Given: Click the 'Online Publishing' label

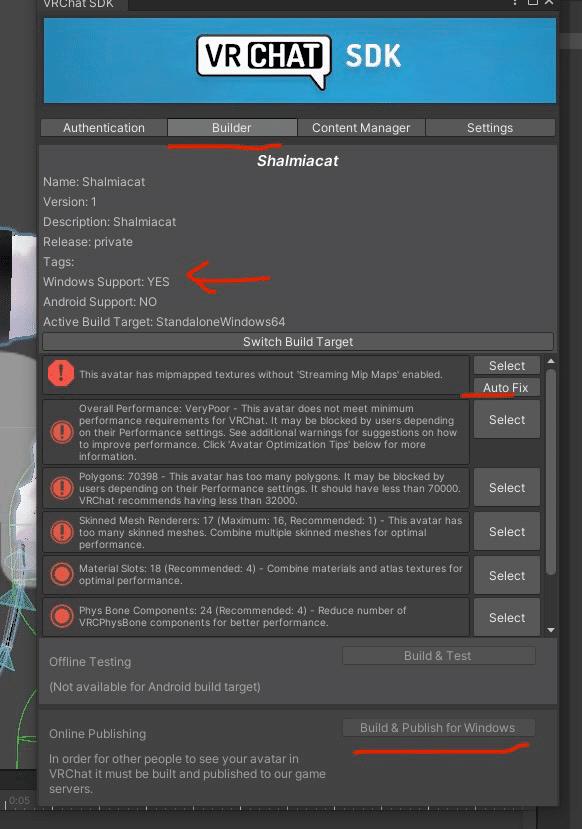Looking at the screenshot, I should coord(97,734).
